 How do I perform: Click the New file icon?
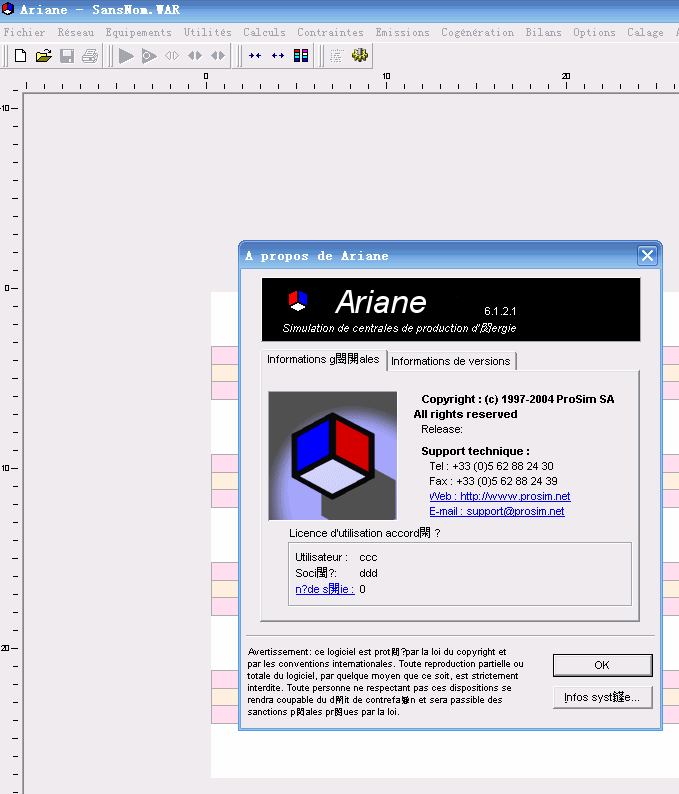tap(20, 56)
